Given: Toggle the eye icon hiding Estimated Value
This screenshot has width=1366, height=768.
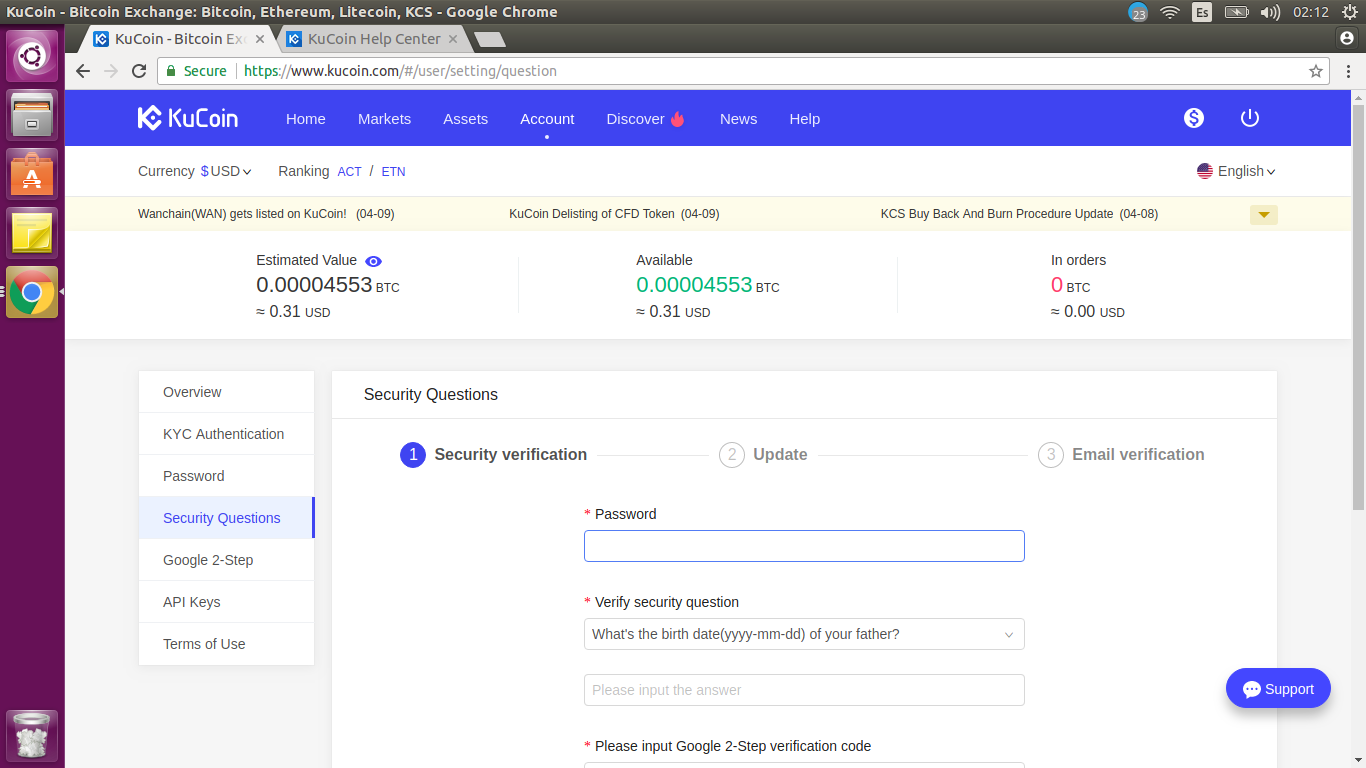Looking at the screenshot, I should 373,261.
